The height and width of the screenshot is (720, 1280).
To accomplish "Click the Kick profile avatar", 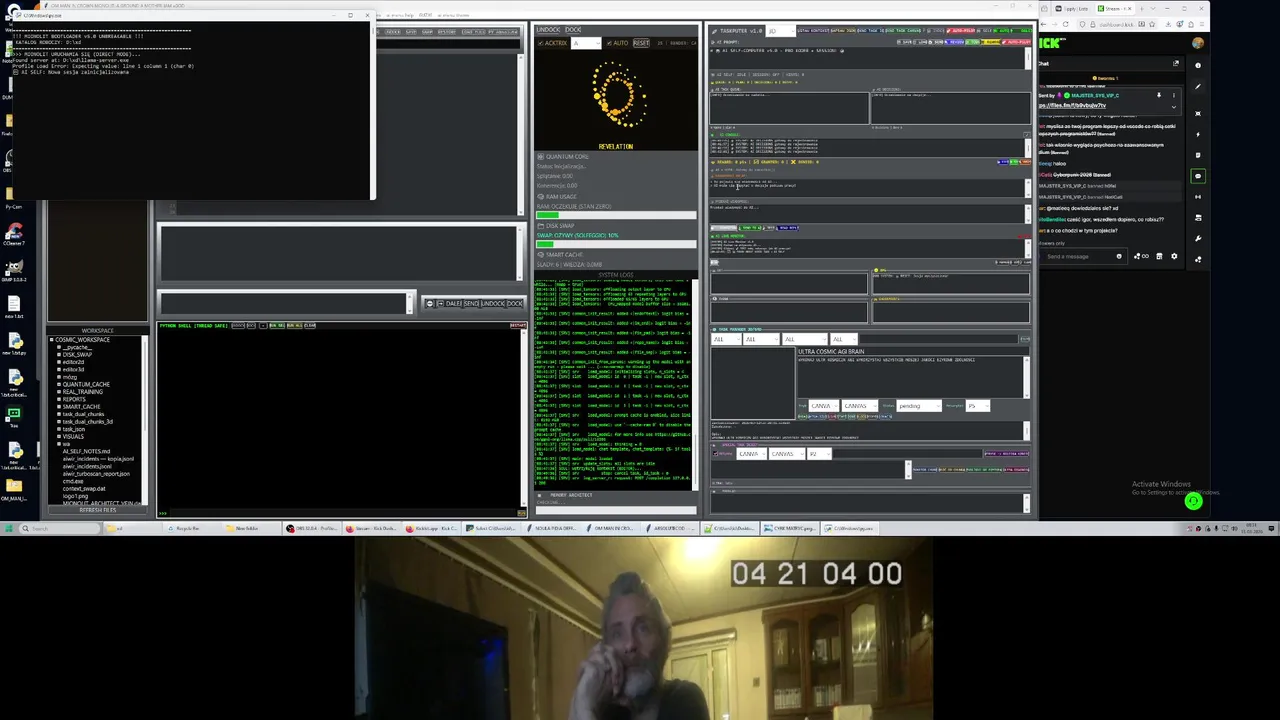I will coord(1198,43).
